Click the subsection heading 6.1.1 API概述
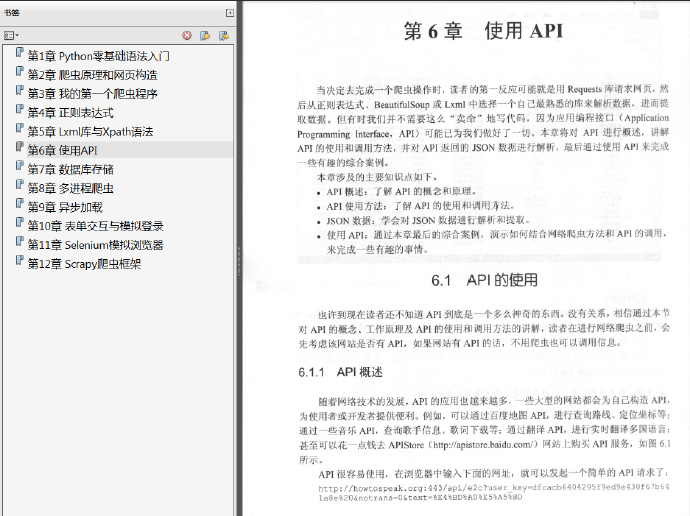The width and height of the screenshot is (690, 516). [x=340, y=372]
